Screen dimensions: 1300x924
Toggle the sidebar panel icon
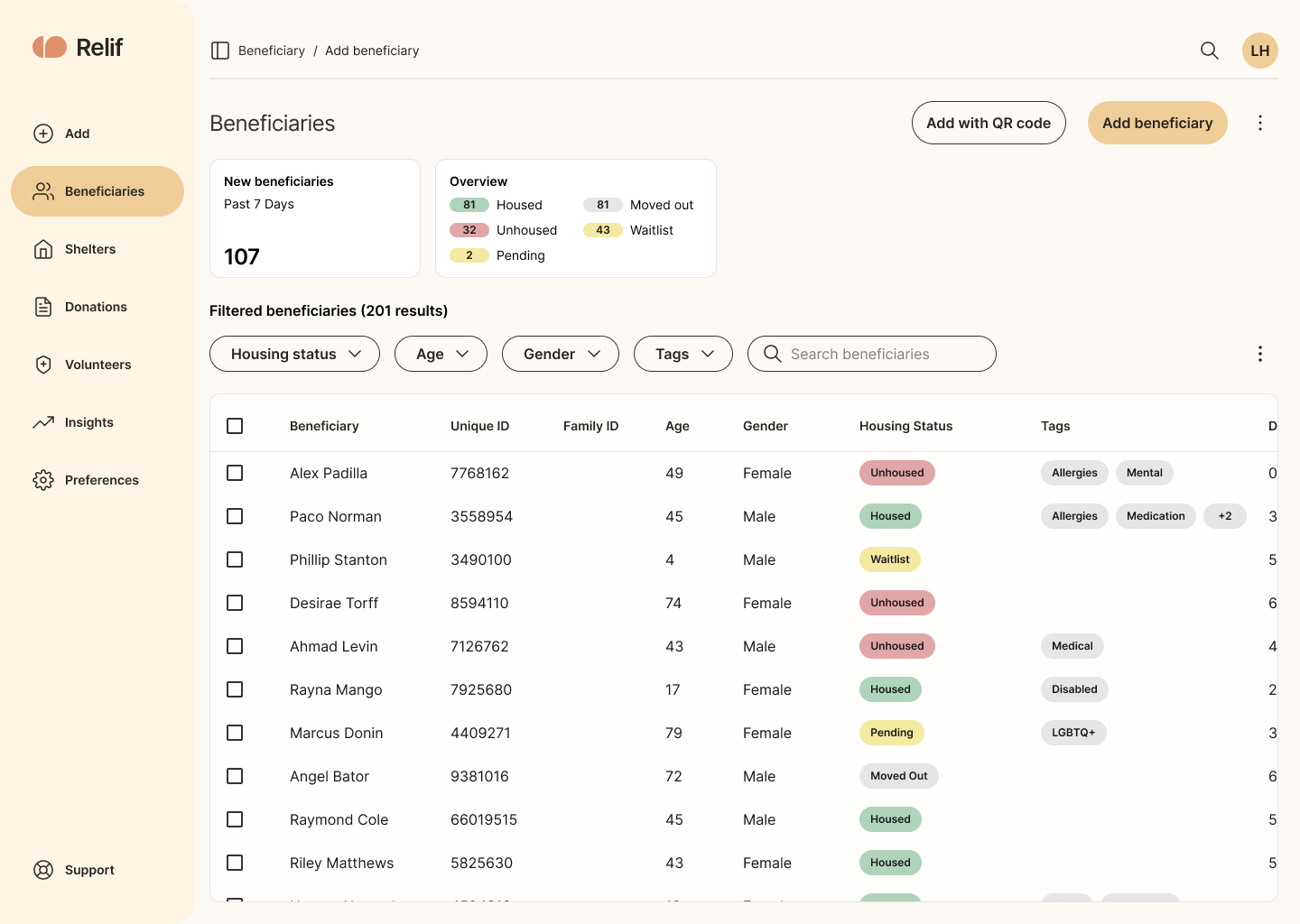pos(220,51)
